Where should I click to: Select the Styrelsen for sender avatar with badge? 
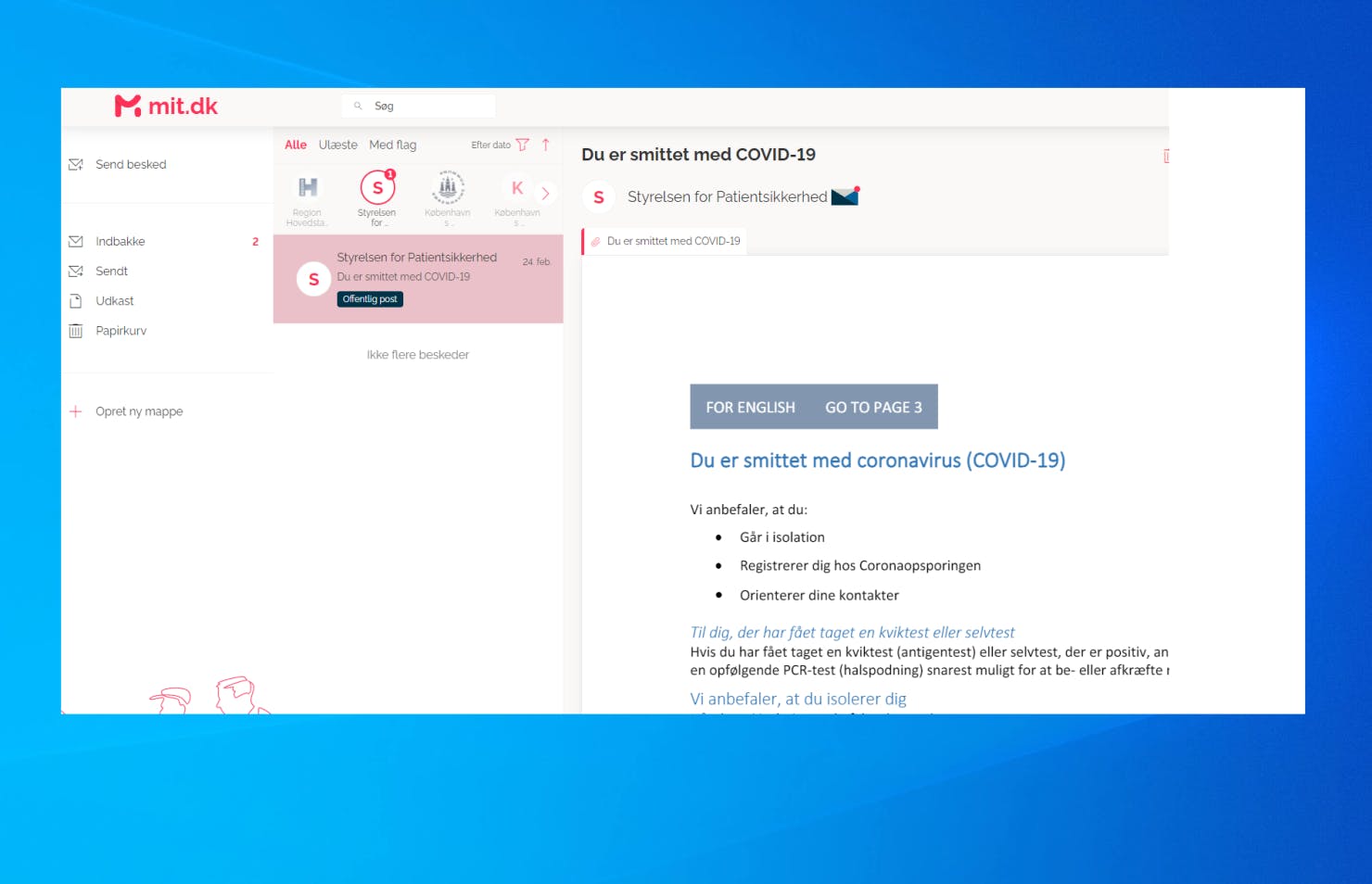click(x=377, y=188)
